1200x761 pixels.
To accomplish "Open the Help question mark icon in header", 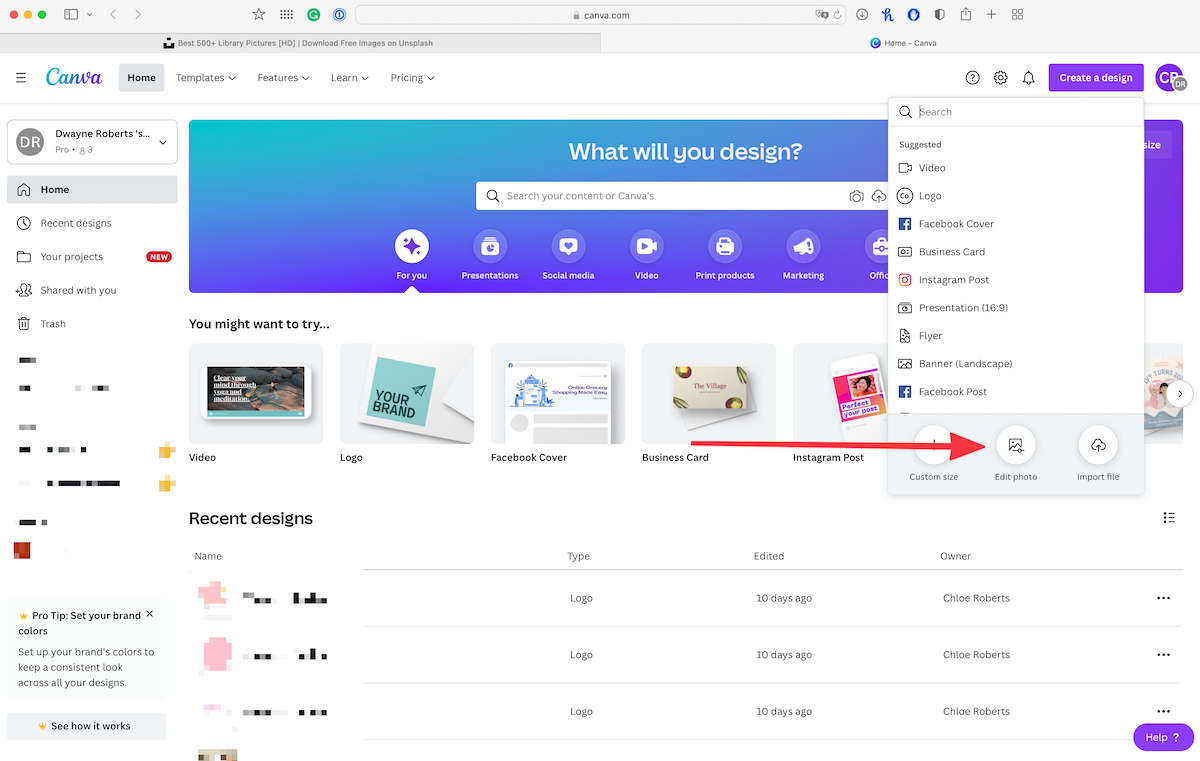I will (972, 78).
